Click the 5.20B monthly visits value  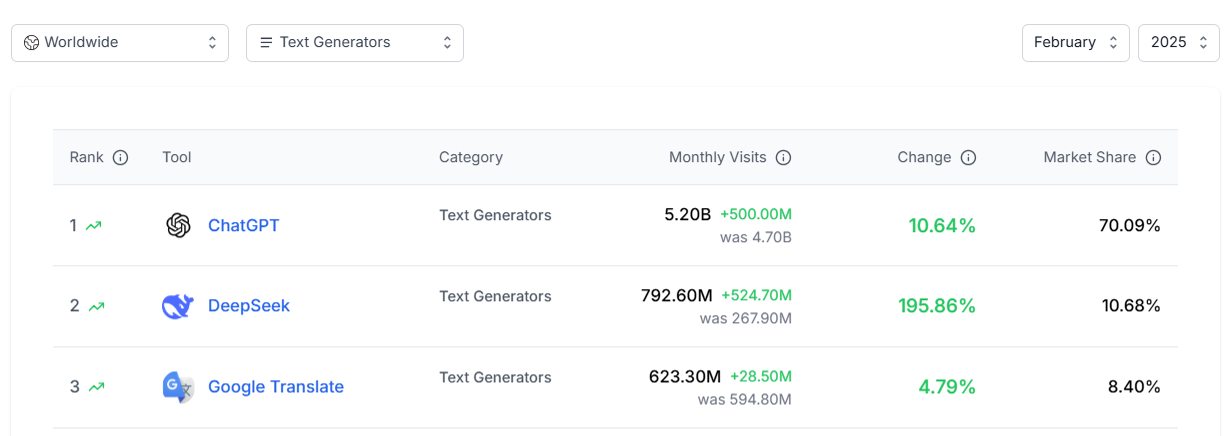[688, 215]
